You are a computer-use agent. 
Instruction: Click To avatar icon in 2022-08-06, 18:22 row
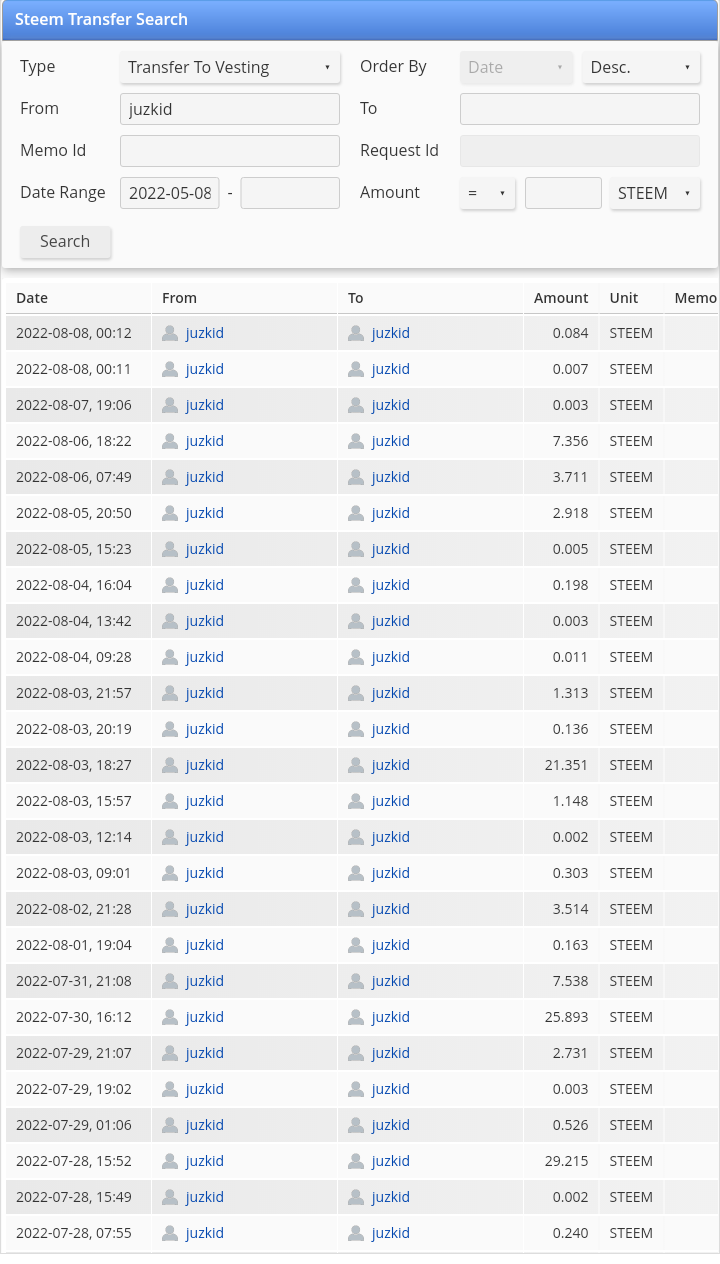[356, 441]
